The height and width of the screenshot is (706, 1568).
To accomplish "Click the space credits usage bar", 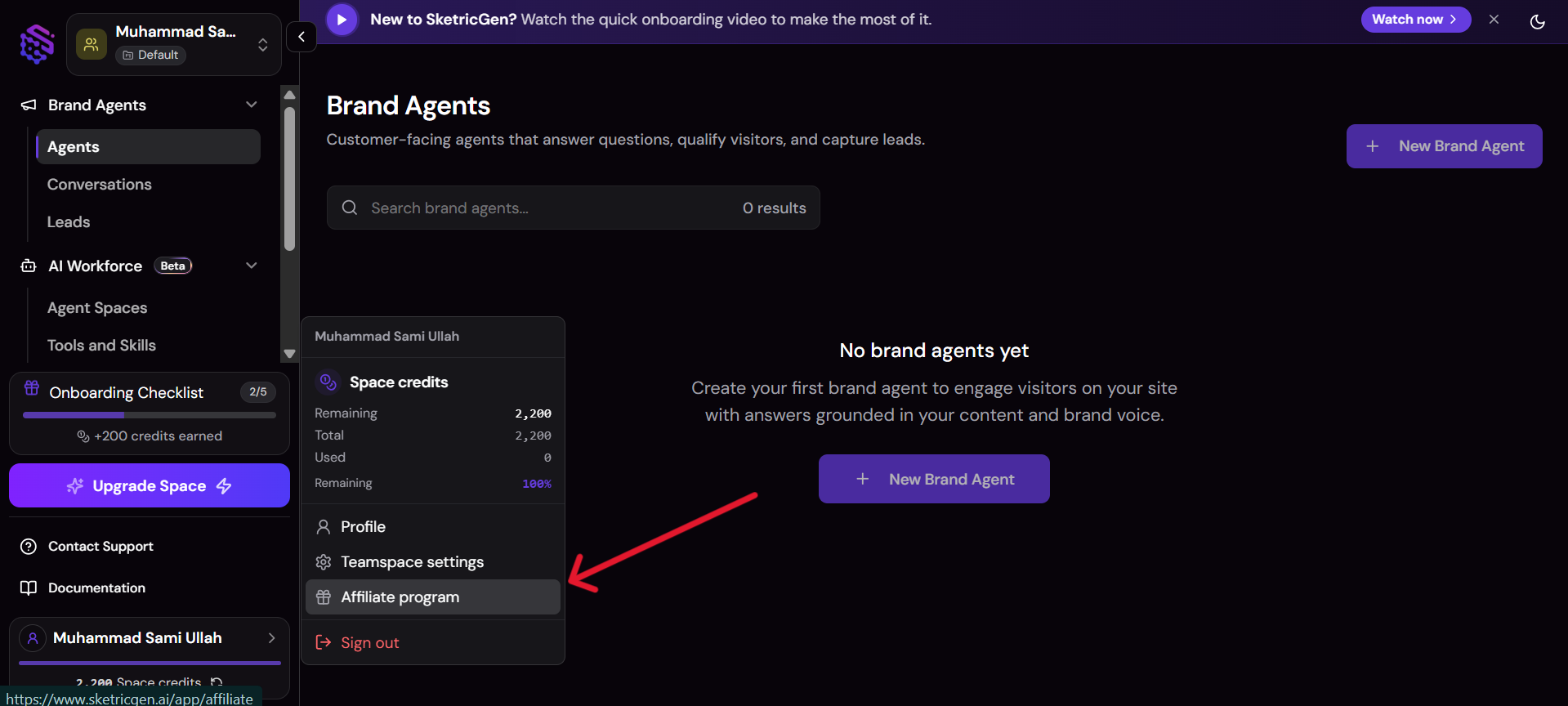I will (150, 663).
